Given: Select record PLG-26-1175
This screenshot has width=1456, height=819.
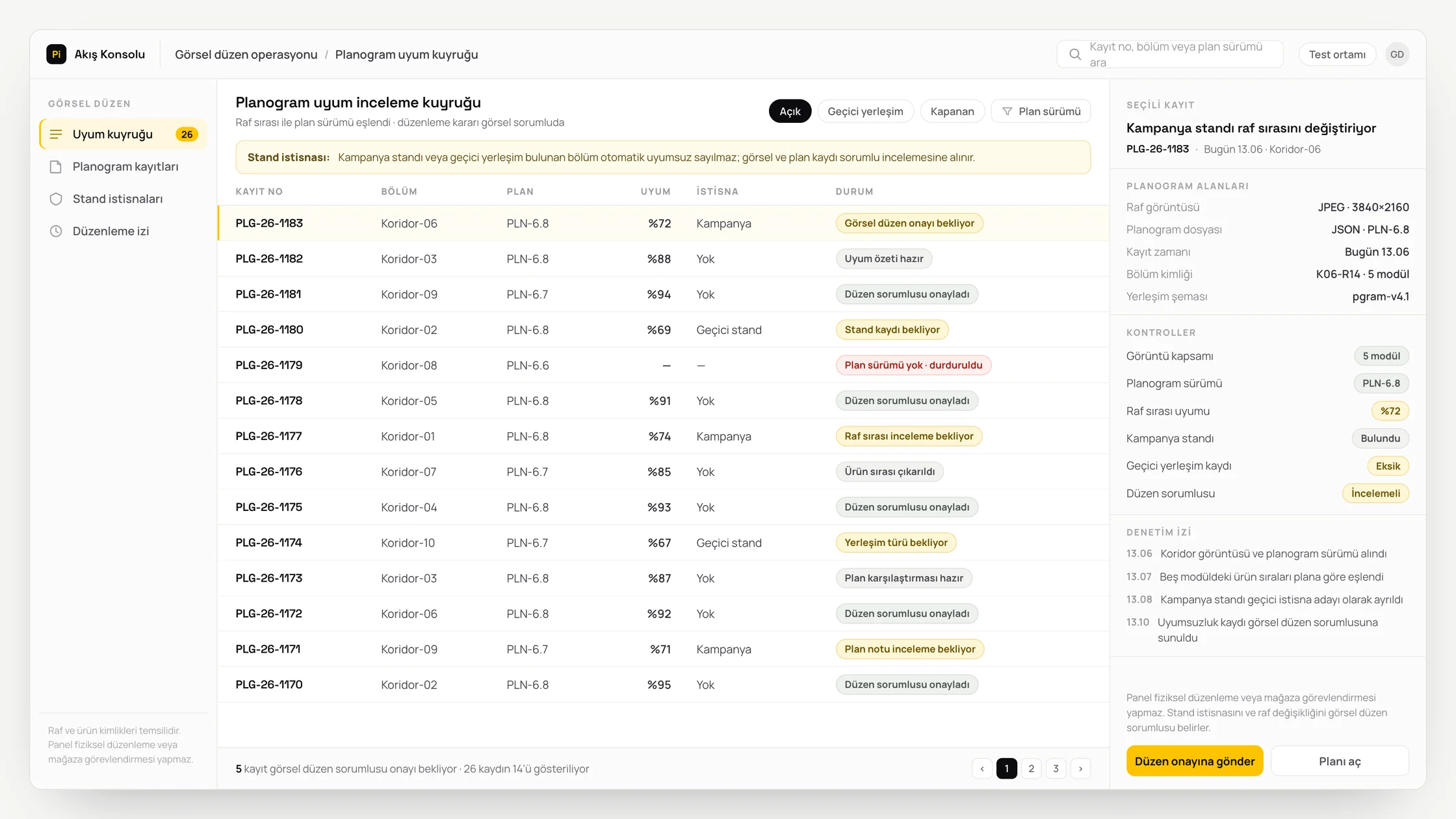Looking at the screenshot, I should [663, 508].
